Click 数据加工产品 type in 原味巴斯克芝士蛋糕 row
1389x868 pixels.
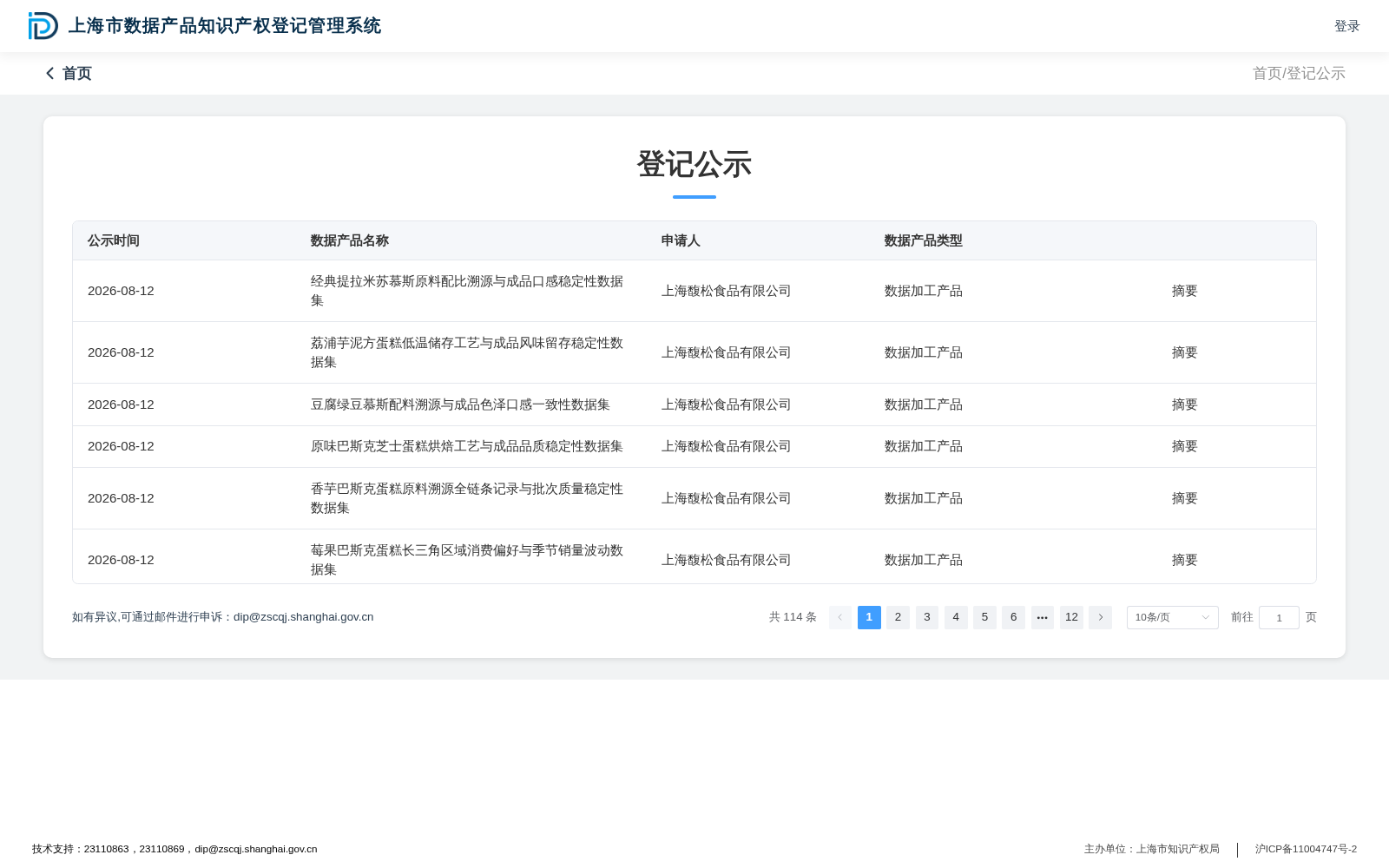924,446
